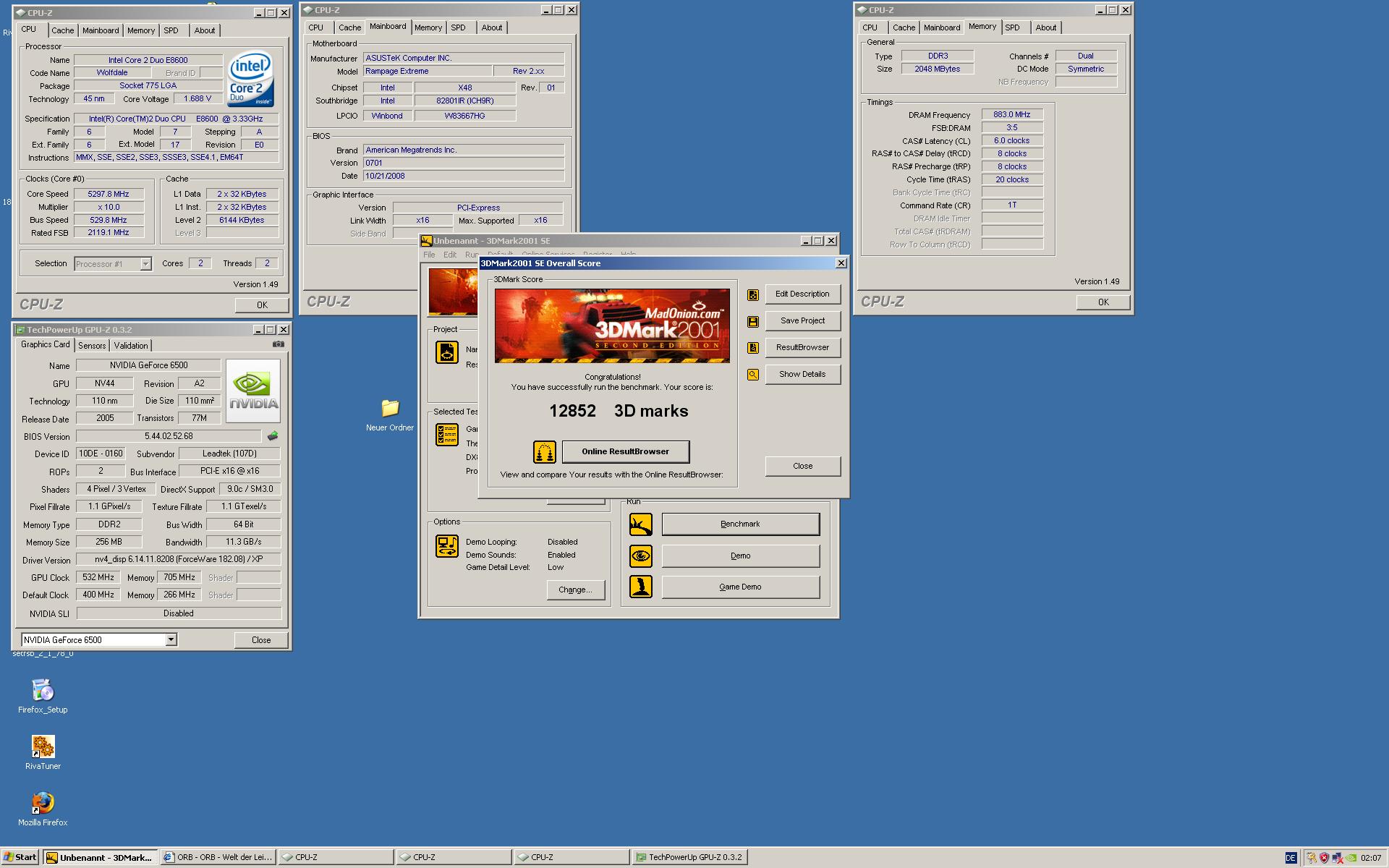Click the Save Project button

pos(802,321)
